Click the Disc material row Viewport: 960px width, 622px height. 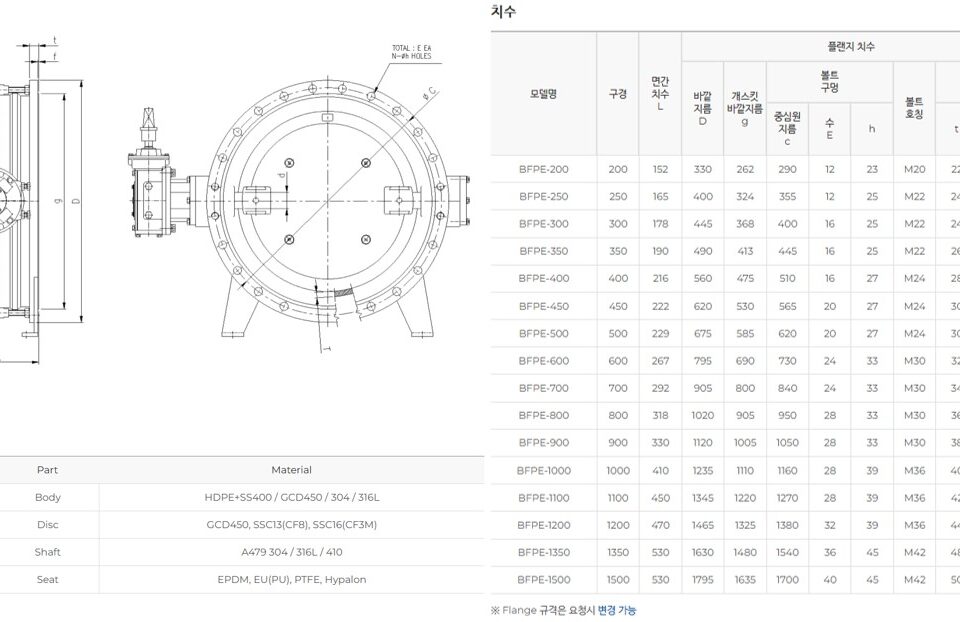(x=291, y=525)
